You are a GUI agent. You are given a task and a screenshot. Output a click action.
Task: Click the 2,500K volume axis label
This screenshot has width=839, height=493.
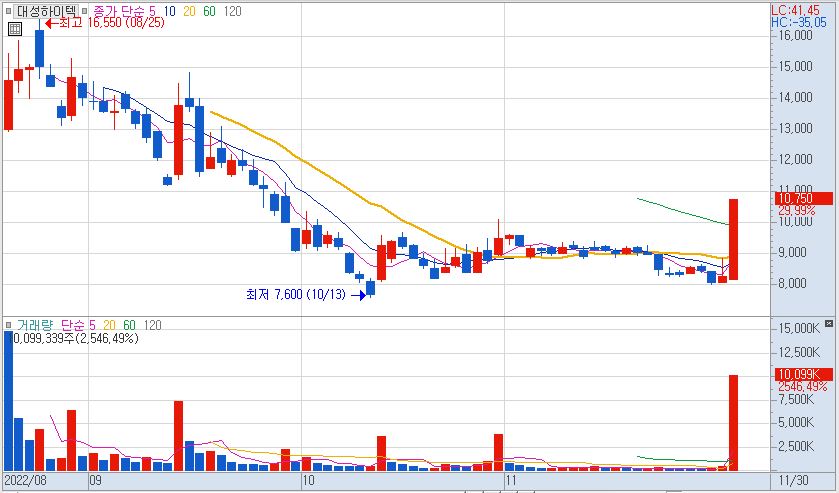click(x=798, y=446)
